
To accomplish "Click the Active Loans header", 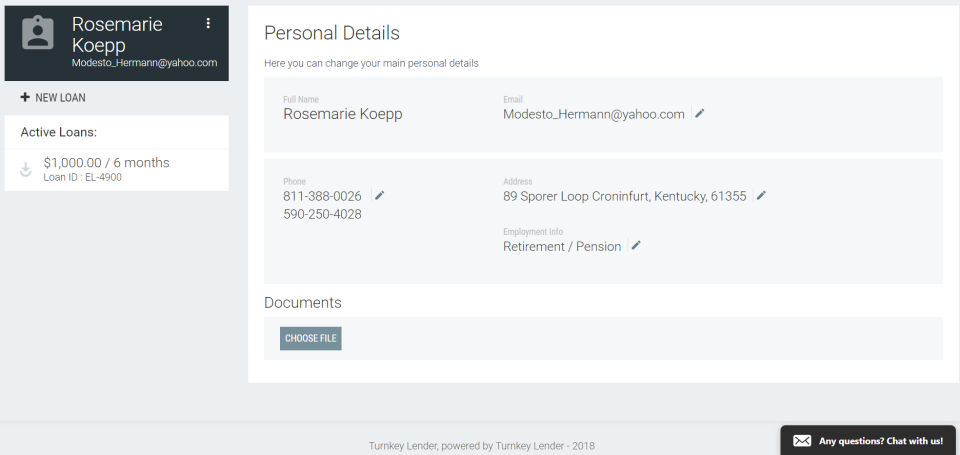I will click(59, 132).
